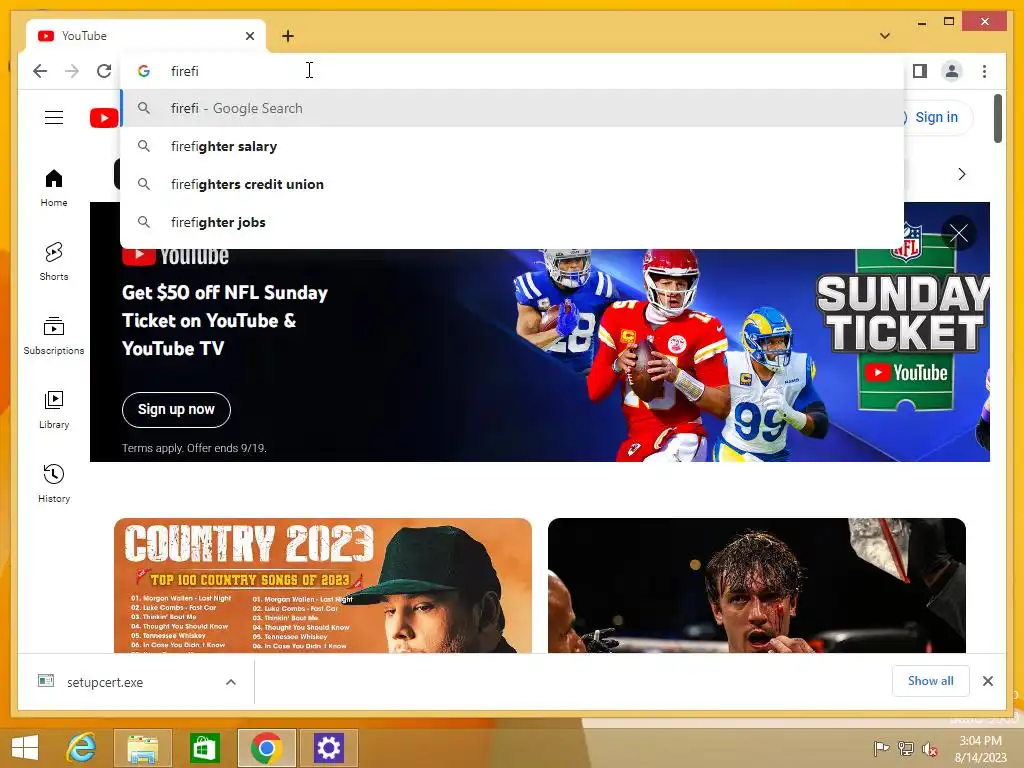Open Shorts in the sidebar
The height and width of the screenshot is (768, 1024).
54,262
